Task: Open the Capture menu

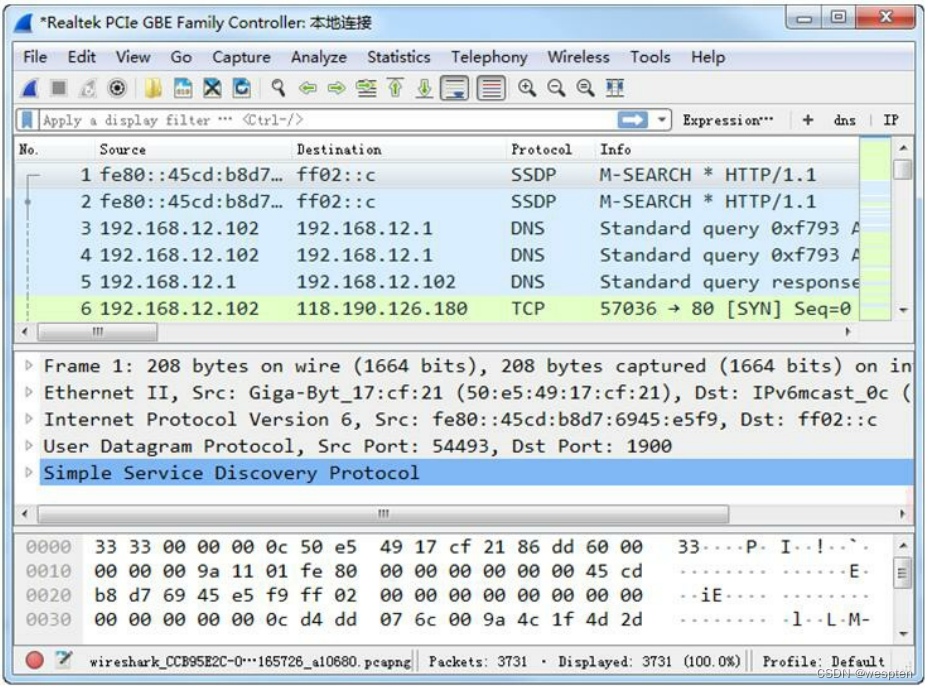Action: click(241, 57)
